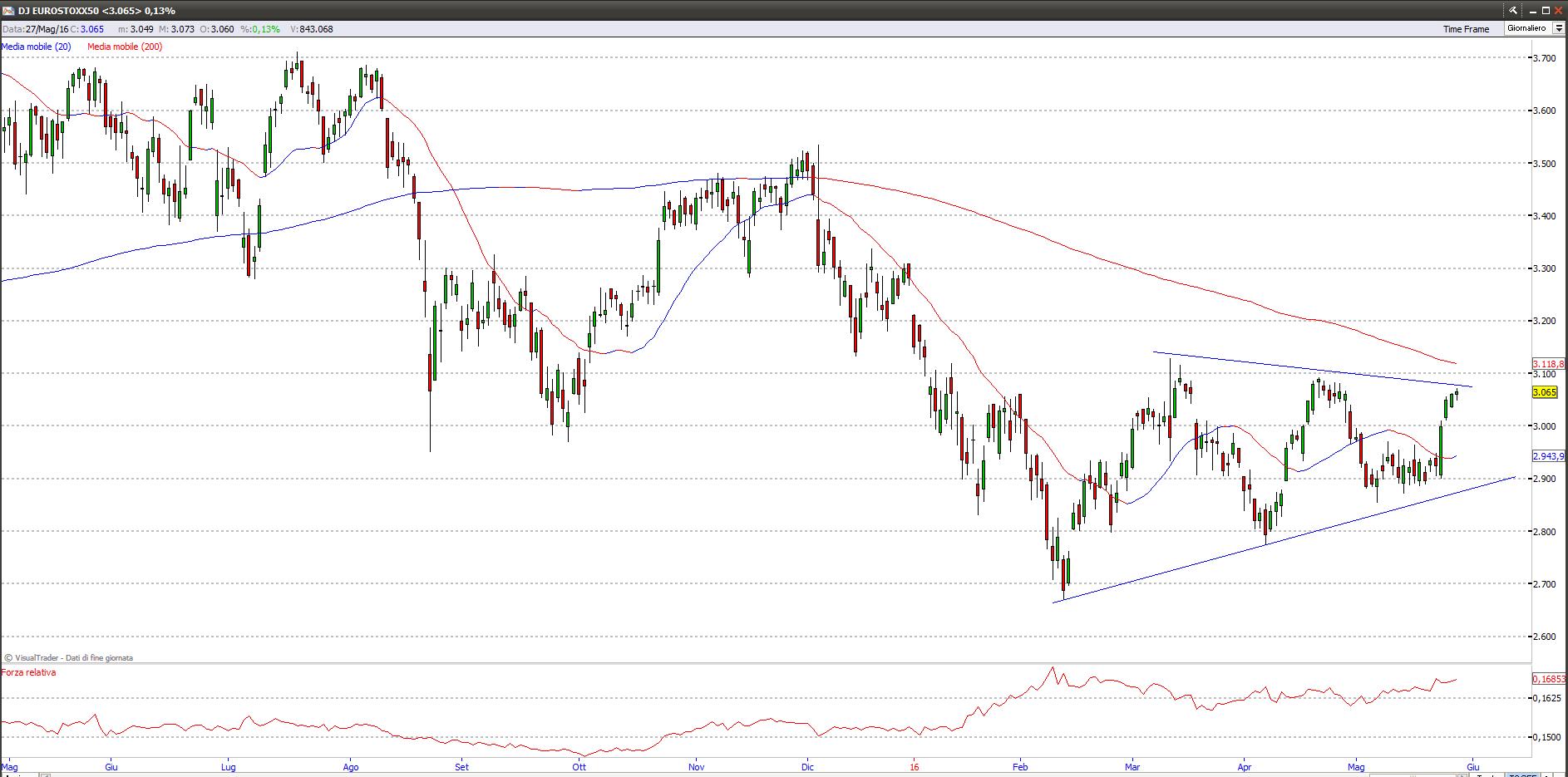This screenshot has width=1568, height=777.
Task: Click the Giornaliero time frame field
Action: pos(1528,29)
